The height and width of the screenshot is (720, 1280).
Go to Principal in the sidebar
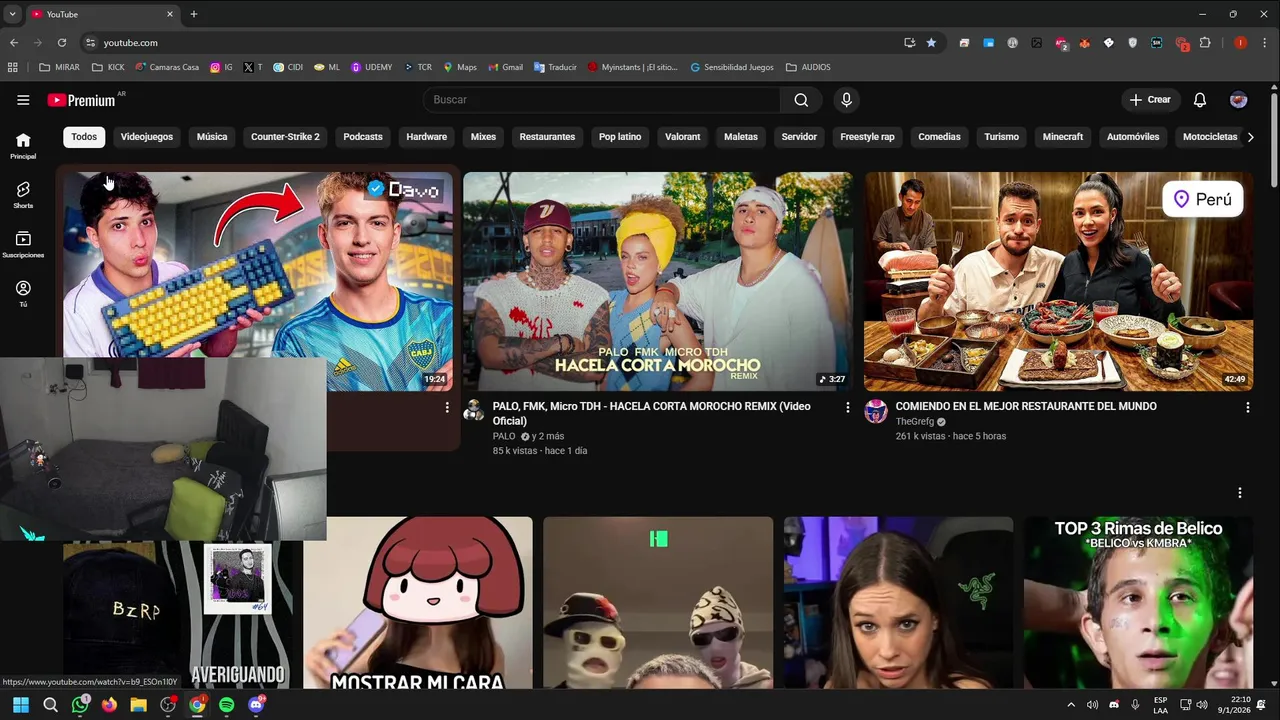click(23, 146)
